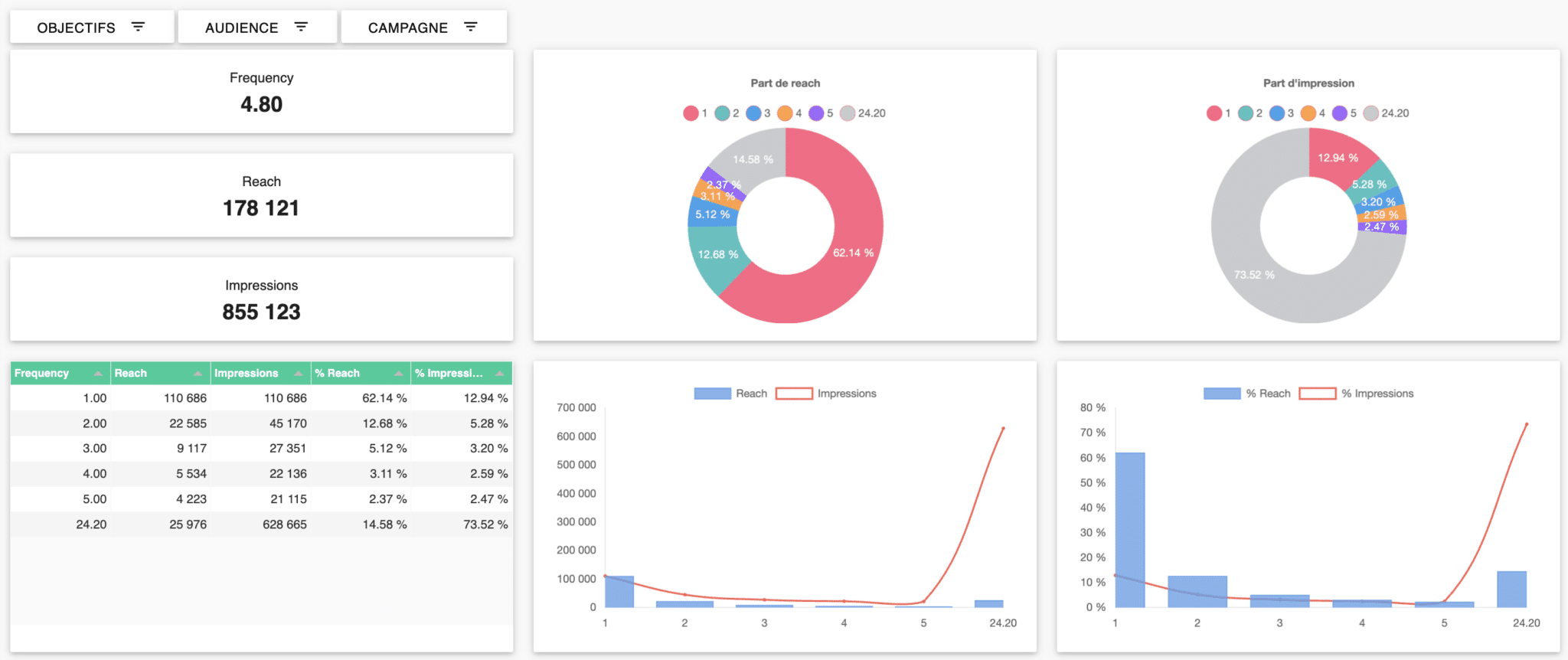Open the CAMPAGNE filter dropdown
The width and height of the screenshot is (1568, 660).
pyautogui.click(x=423, y=27)
